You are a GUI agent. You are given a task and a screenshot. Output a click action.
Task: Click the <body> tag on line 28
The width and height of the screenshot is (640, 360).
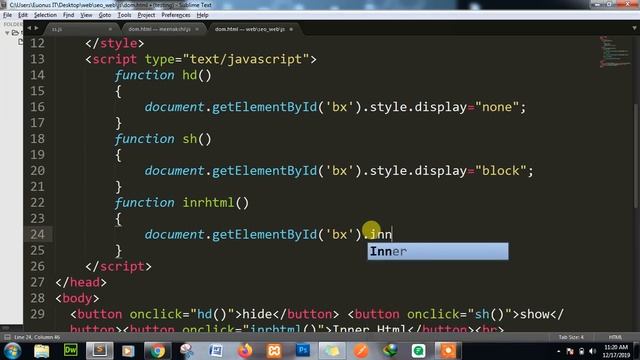pyautogui.click(x=78, y=298)
